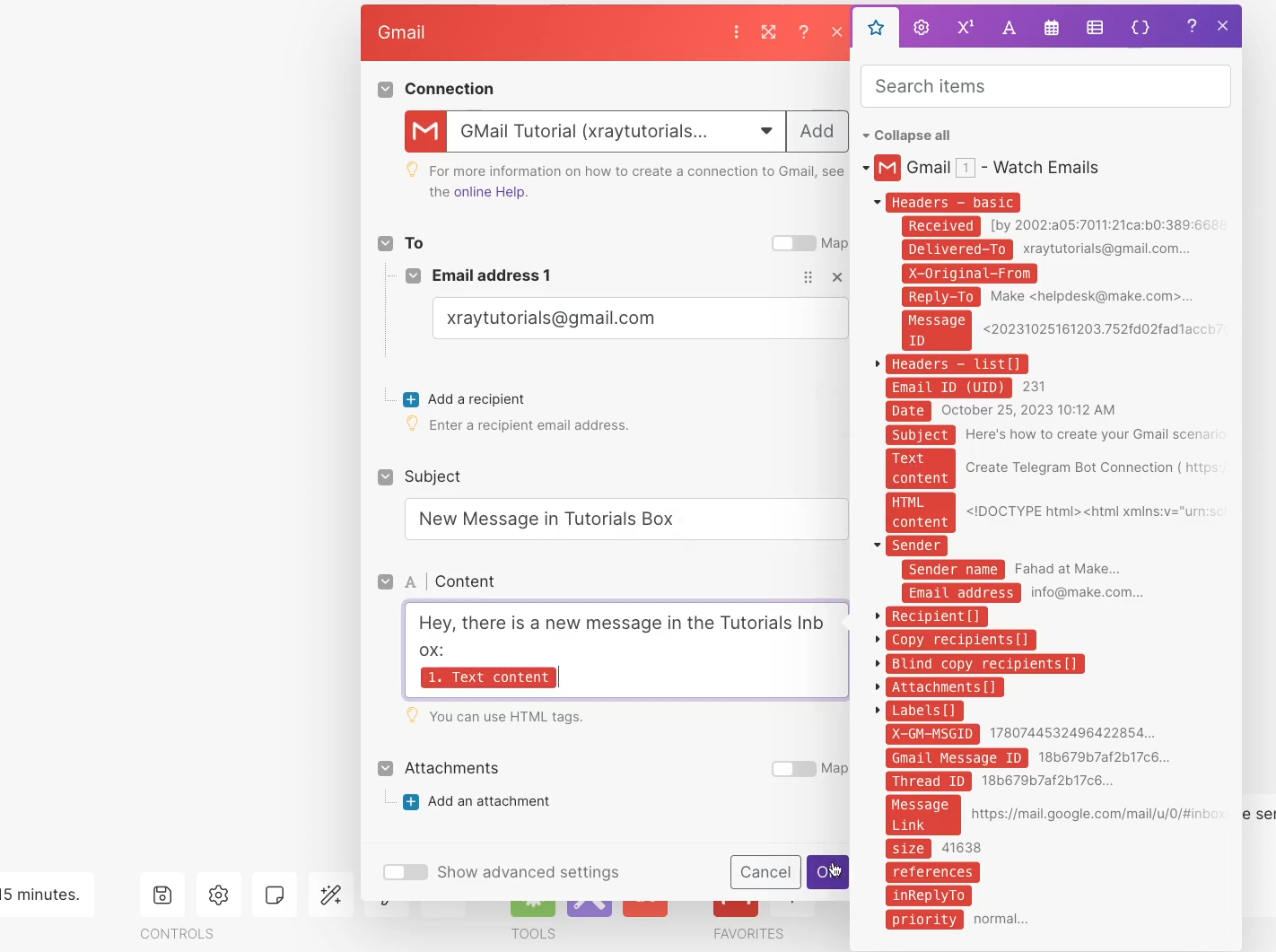Click the Add connection button
Viewport: 1276px width, 952px height.
point(817,132)
